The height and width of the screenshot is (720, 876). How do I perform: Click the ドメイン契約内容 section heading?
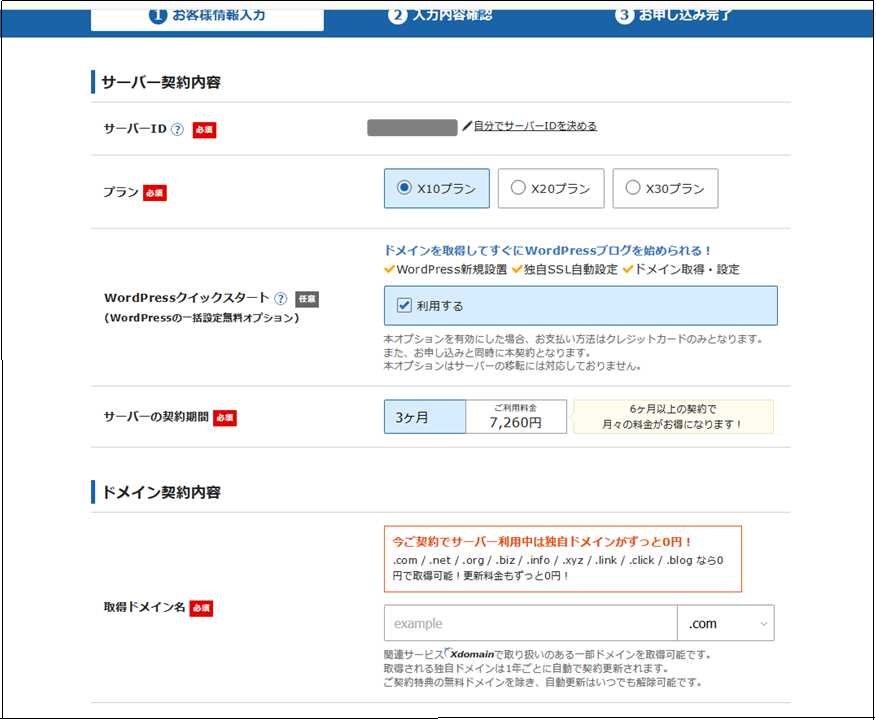[161, 492]
